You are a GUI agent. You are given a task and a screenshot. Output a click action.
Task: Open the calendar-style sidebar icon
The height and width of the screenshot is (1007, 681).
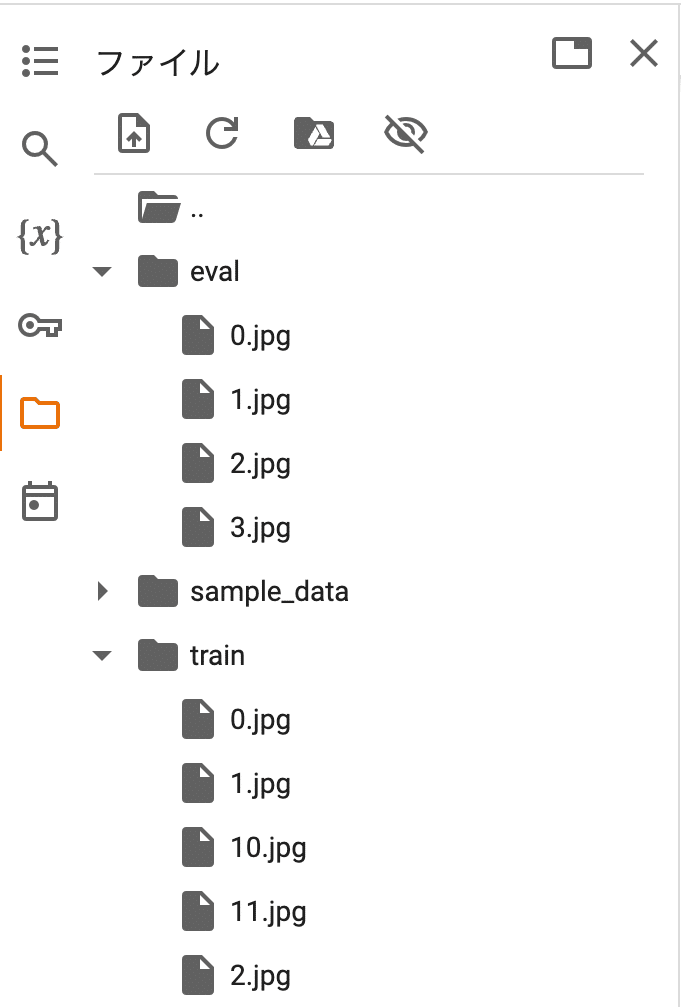pyautogui.click(x=40, y=501)
